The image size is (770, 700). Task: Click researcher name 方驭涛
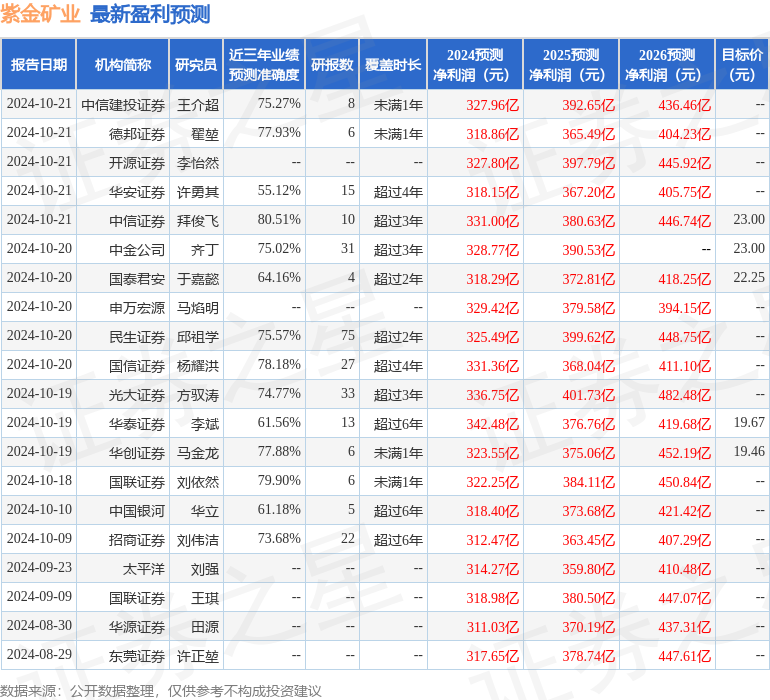(198, 395)
